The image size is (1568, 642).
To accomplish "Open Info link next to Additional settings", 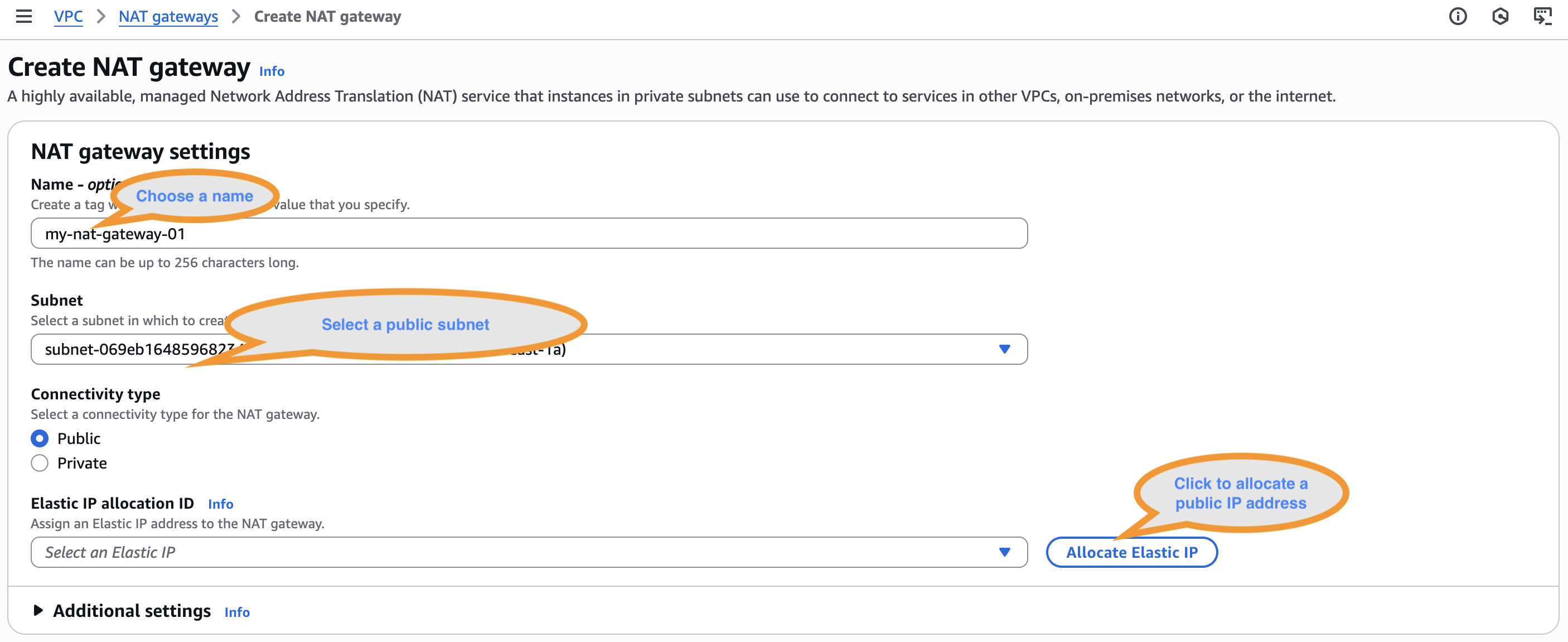I will (237, 612).
